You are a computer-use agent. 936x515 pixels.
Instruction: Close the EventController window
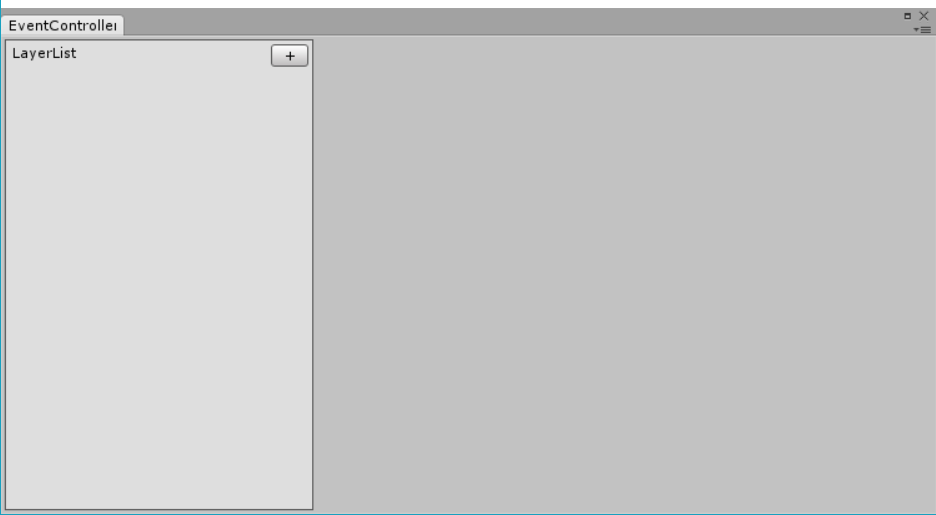(923, 16)
